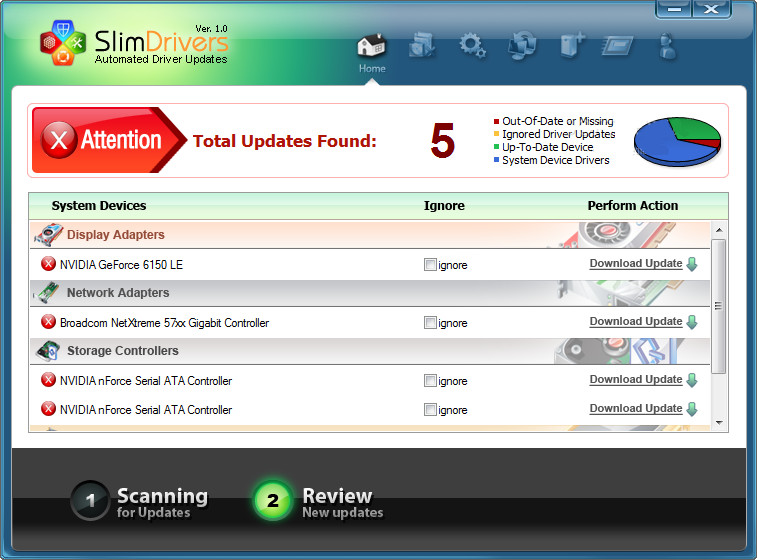Click the System Device Drivers legend text
Image resolution: width=757 pixels, height=560 pixels.
tap(556, 160)
